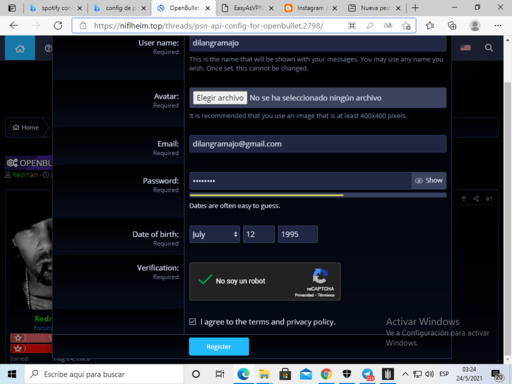The image size is (512, 384).
Task: Click the site info lock icon
Action: click(x=83, y=25)
